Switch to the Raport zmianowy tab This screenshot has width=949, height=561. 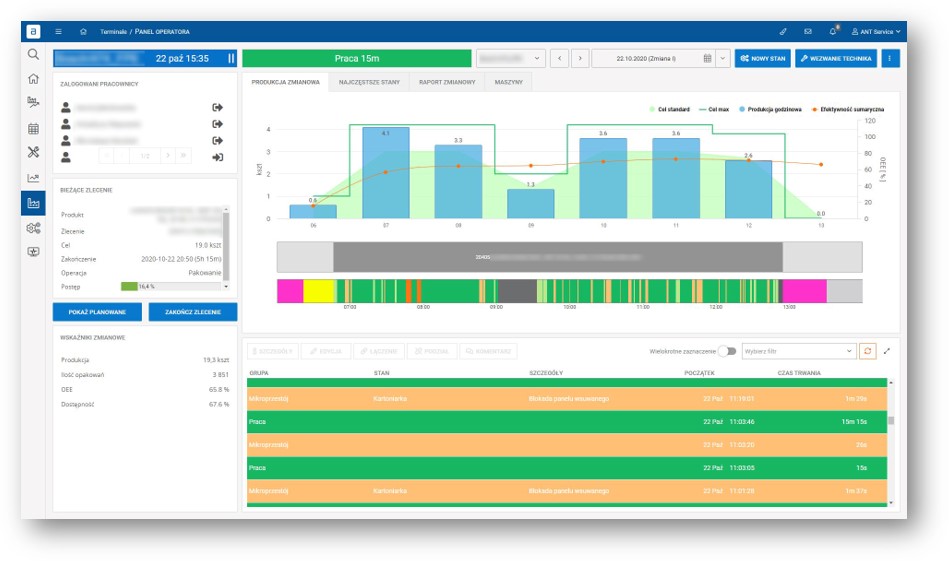point(447,82)
